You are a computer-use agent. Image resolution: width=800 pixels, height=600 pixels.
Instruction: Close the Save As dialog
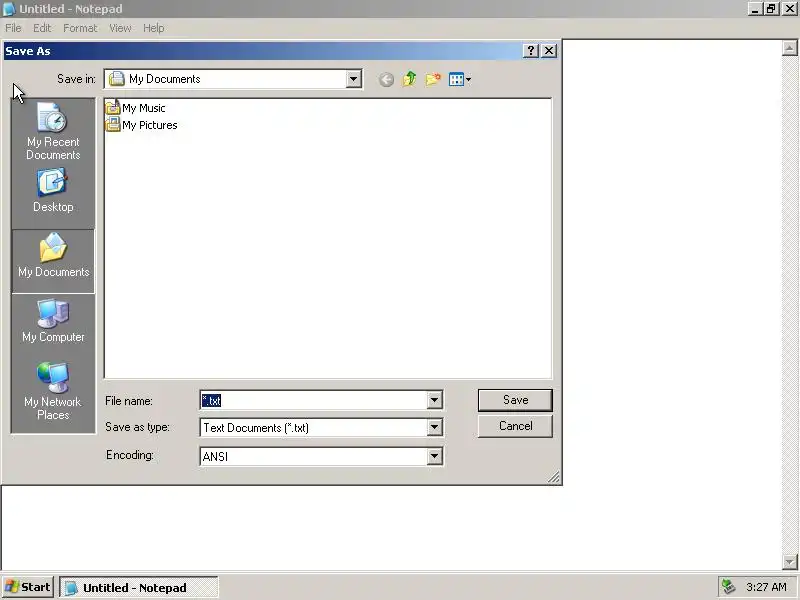click(x=549, y=51)
